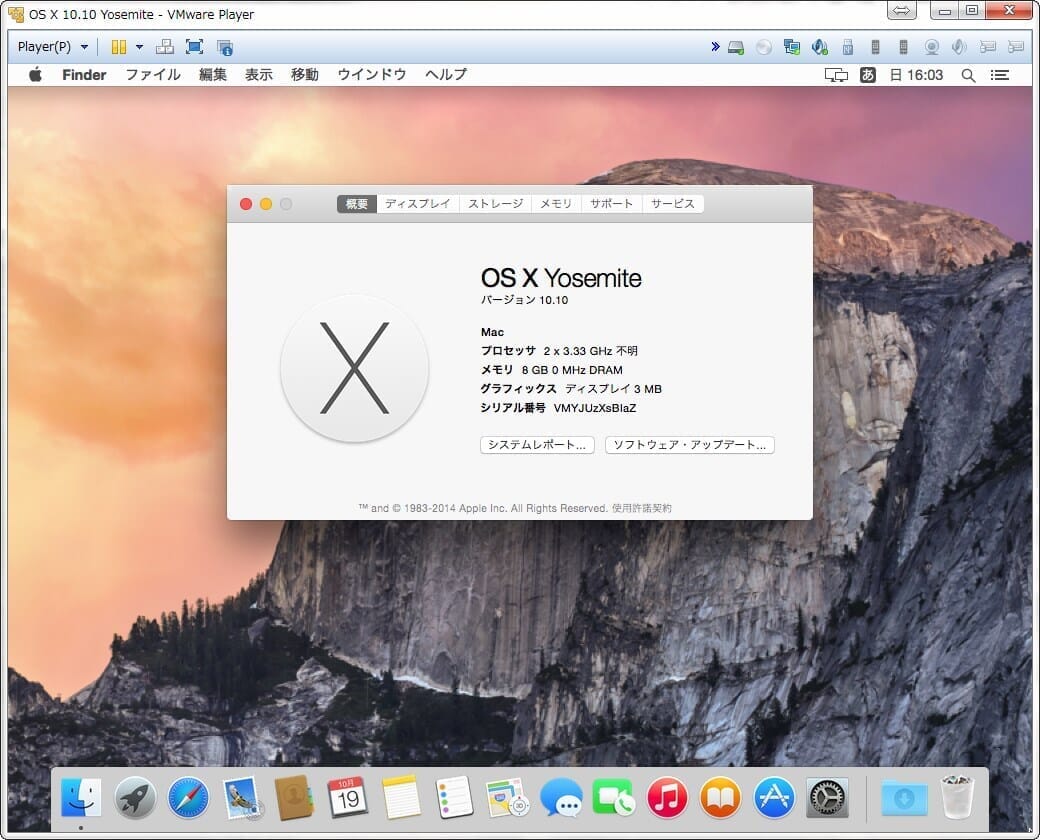Open the Trash in the Dock

[957, 797]
